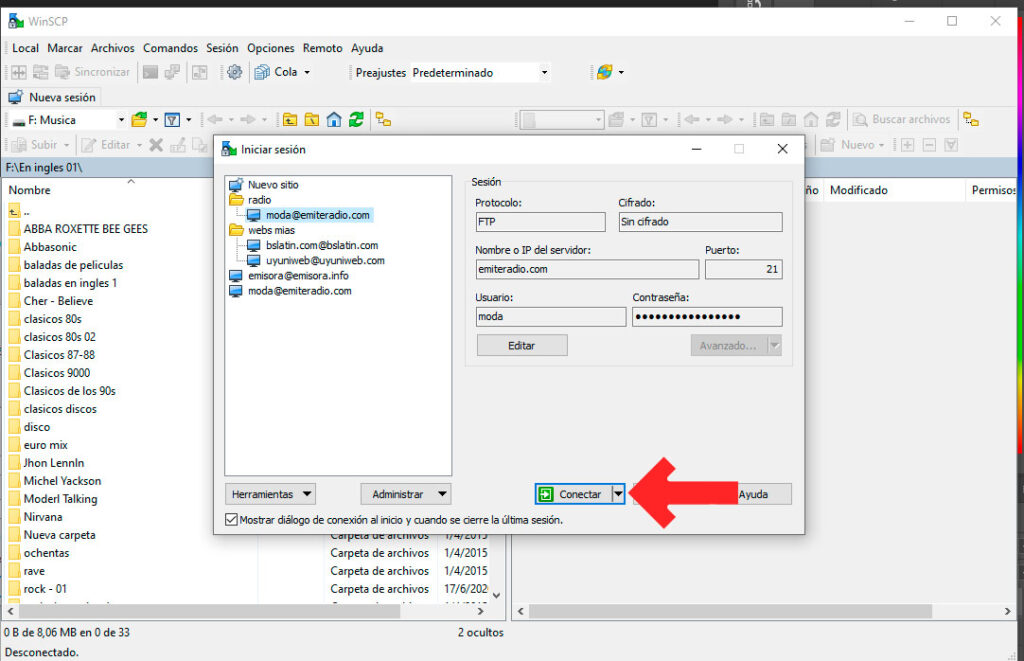Open the Marcar menu
The height and width of the screenshot is (661, 1024).
[x=65, y=48]
